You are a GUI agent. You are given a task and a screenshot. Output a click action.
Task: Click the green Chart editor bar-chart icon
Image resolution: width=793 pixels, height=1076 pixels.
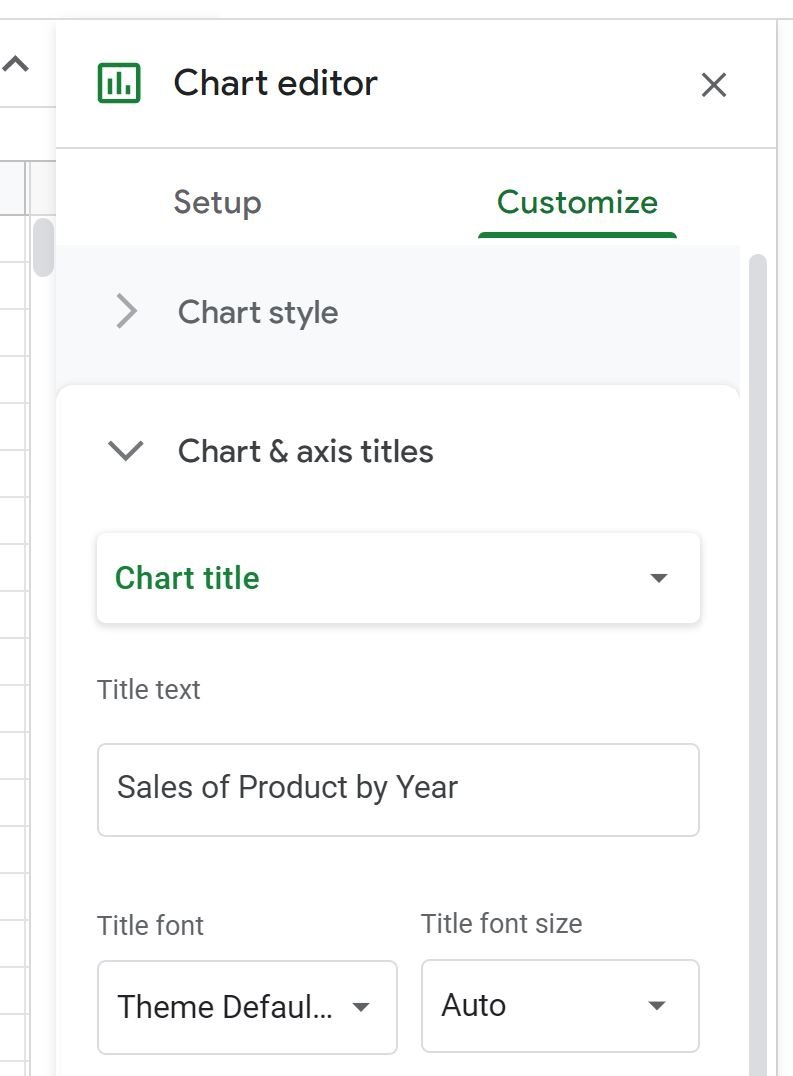tap(119, 83)
